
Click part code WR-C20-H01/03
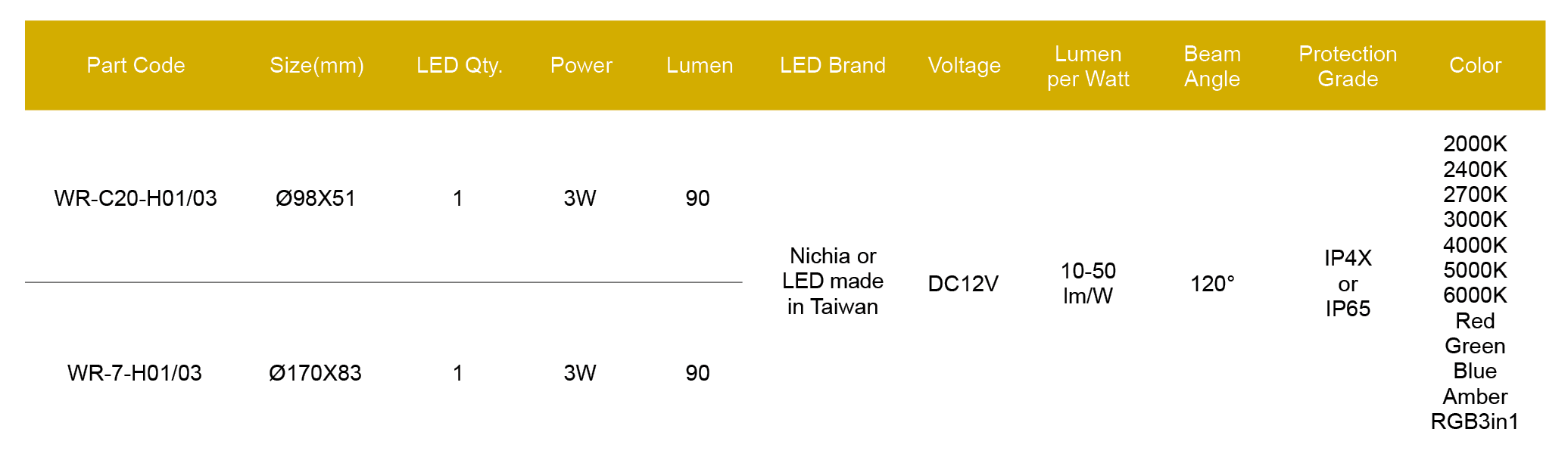136,198
